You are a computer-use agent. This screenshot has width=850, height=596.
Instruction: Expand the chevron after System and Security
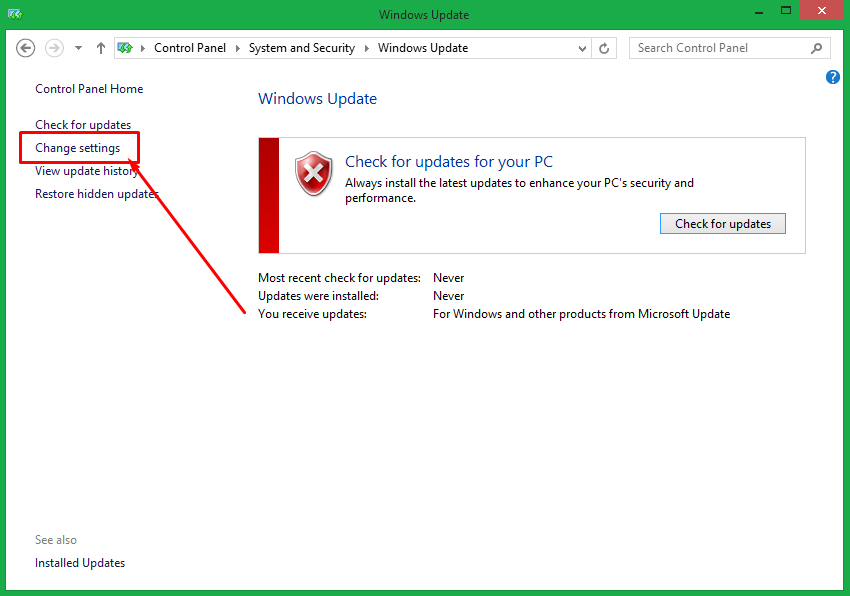(366, 48)
